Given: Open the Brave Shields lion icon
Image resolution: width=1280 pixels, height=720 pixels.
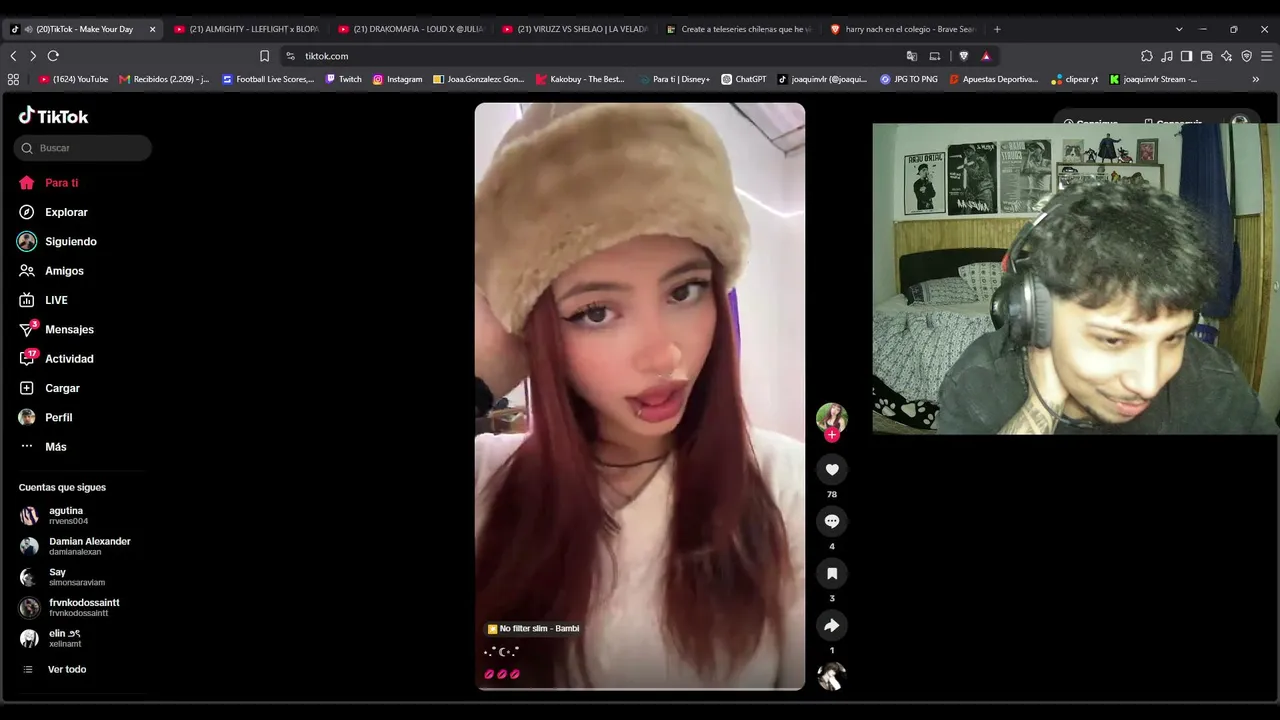Looking at the screenshot, I should click(x=964, y=56).
